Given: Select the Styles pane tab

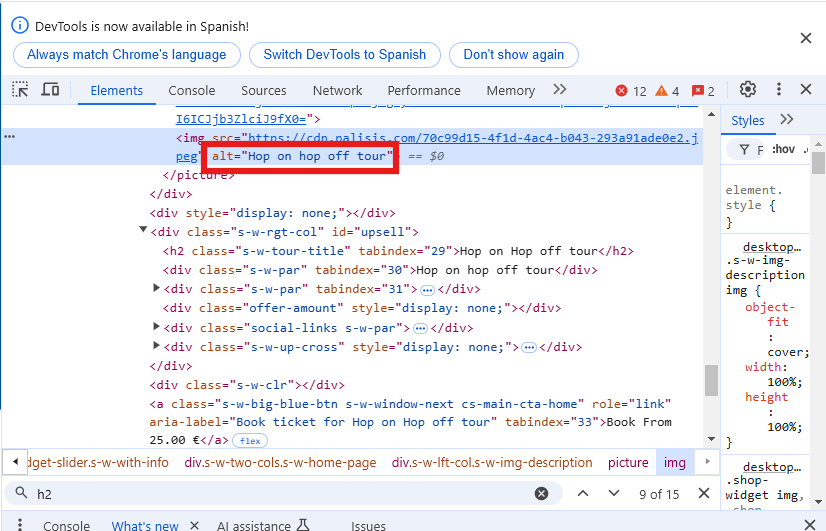Looking at the screenshot, I should pyautogui.click(x=748, y=121).
